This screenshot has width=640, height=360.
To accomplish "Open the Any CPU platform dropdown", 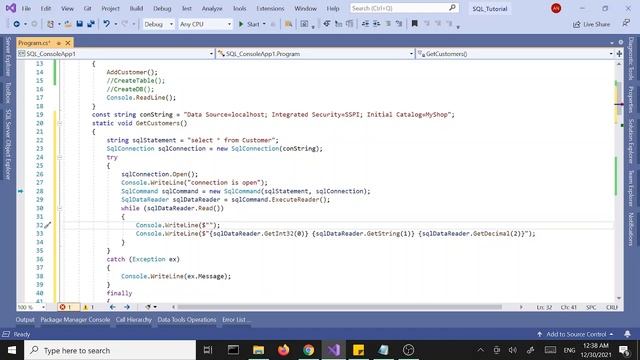I will pos(205,24).
